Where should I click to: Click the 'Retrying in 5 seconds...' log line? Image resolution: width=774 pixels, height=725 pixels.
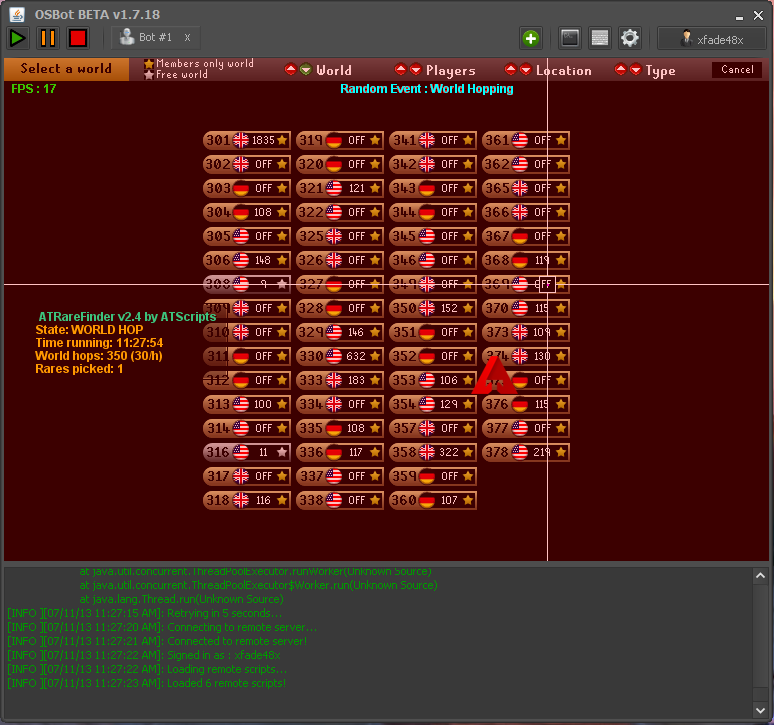click(145, 613)
